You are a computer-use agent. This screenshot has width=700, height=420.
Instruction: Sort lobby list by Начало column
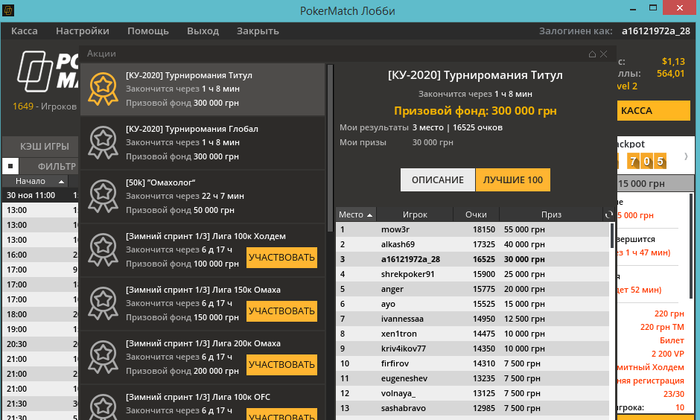35,181
